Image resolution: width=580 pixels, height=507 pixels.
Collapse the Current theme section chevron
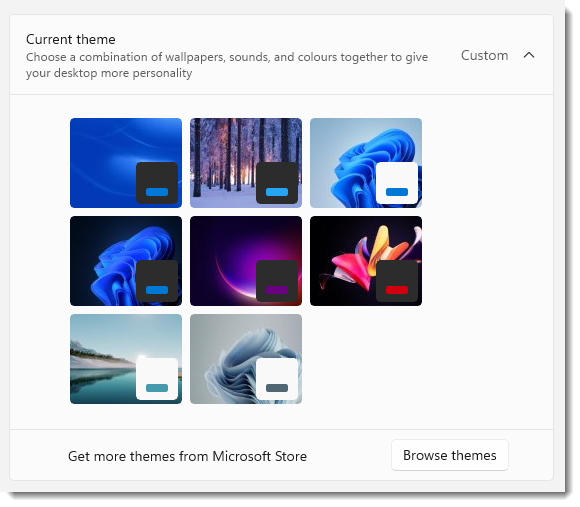pos(529,55)
